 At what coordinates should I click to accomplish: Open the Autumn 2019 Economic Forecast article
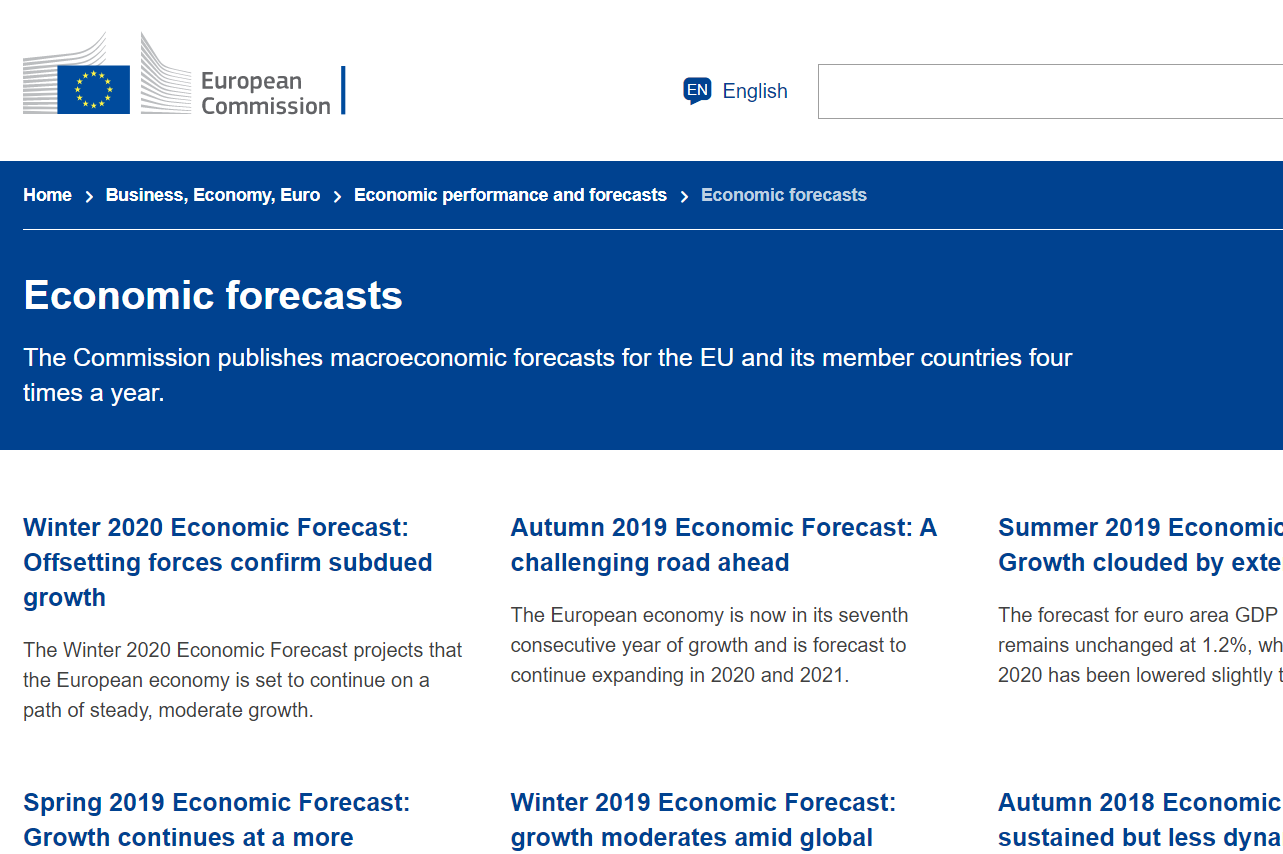(x=724, y=545)
